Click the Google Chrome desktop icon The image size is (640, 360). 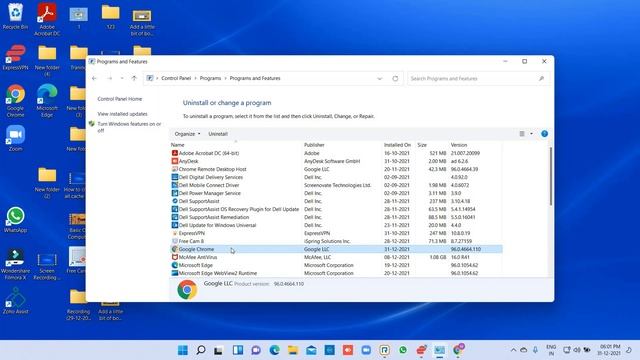[x=16, y=101]
